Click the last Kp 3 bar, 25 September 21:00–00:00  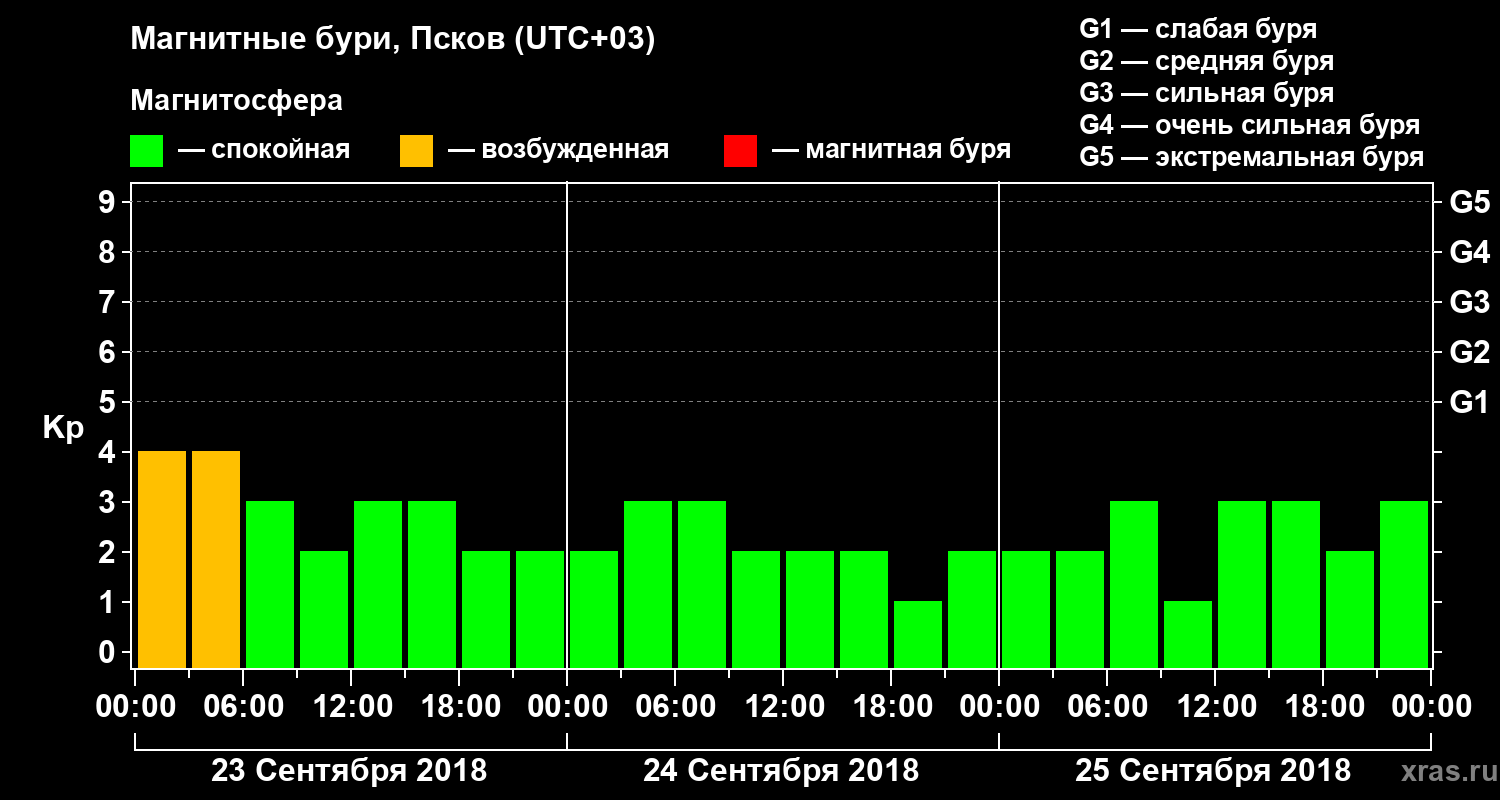pyautogui.click(x=1404, y=584)
